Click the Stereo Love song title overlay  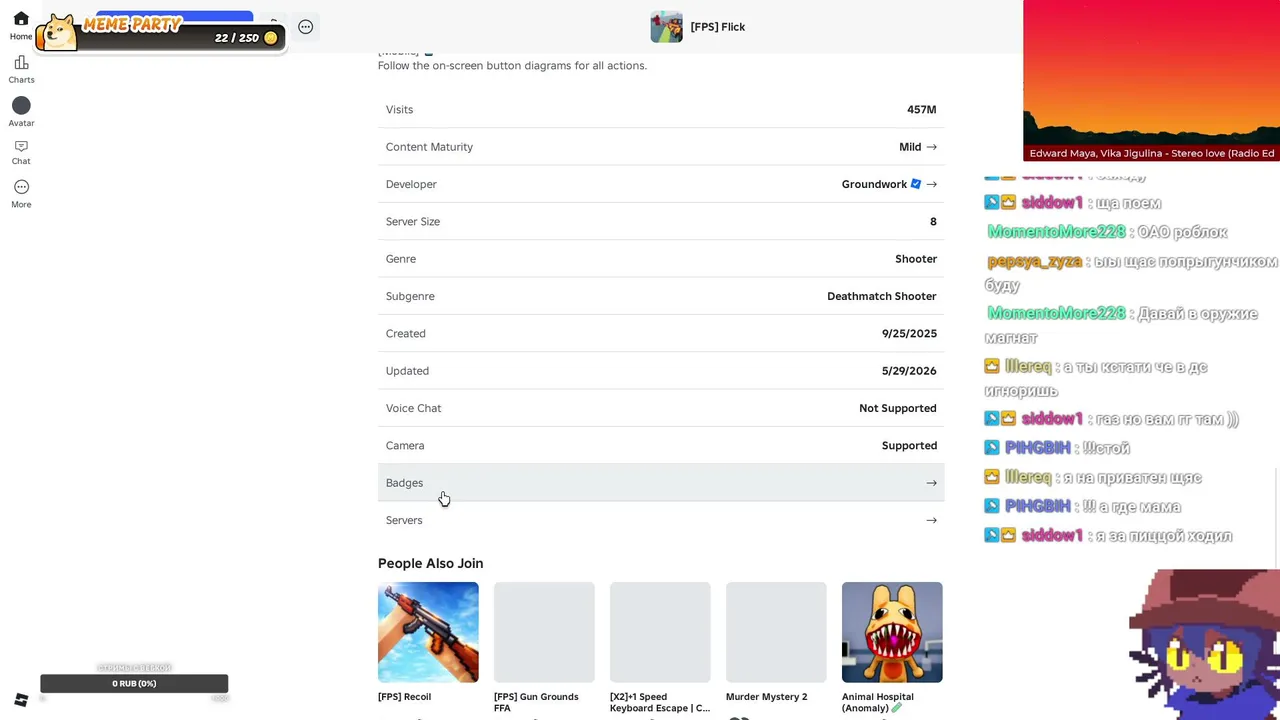click(1152, 153)
